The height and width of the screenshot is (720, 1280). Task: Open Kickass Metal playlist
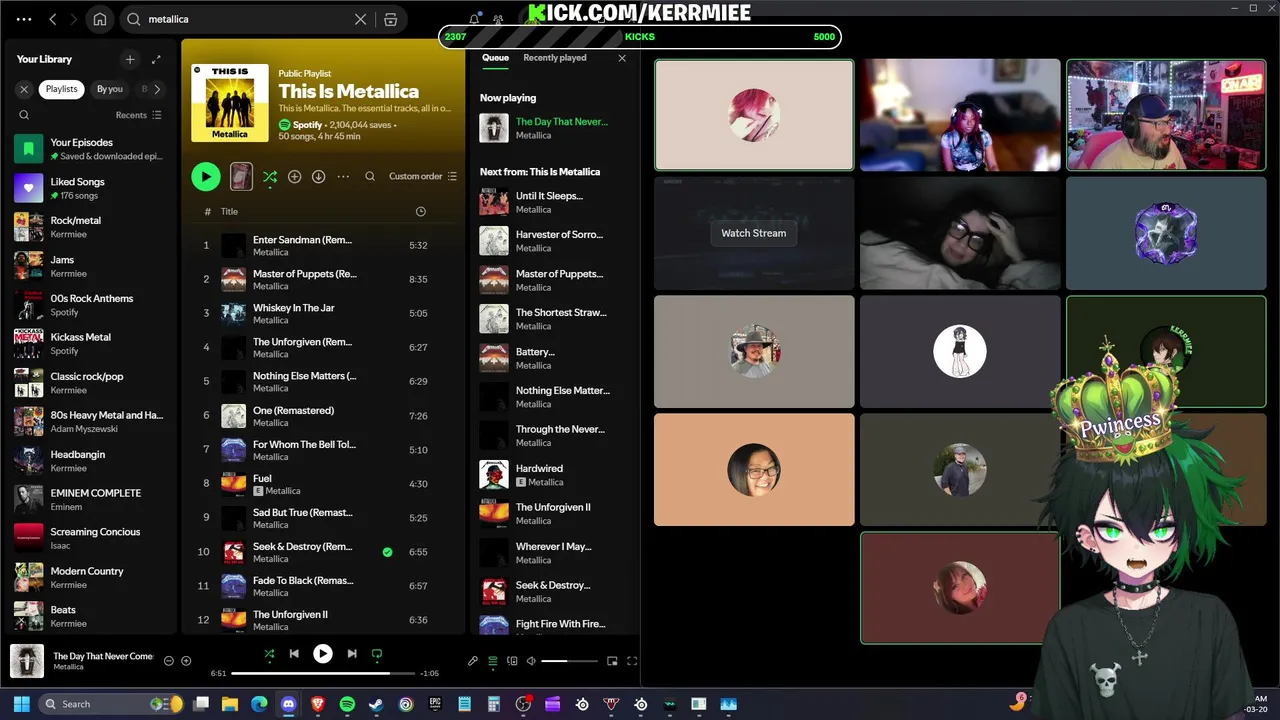coord(90,344)
